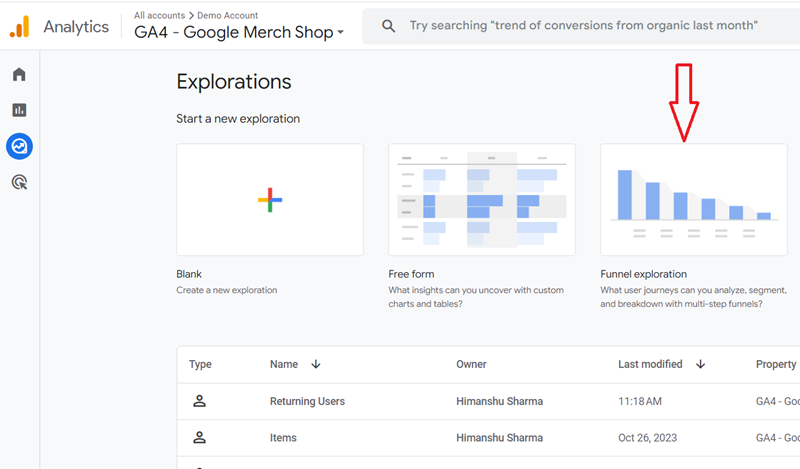Screen dimensions: 800x469
Task: Click the user icon beside Items
Action: click(199, 437)
